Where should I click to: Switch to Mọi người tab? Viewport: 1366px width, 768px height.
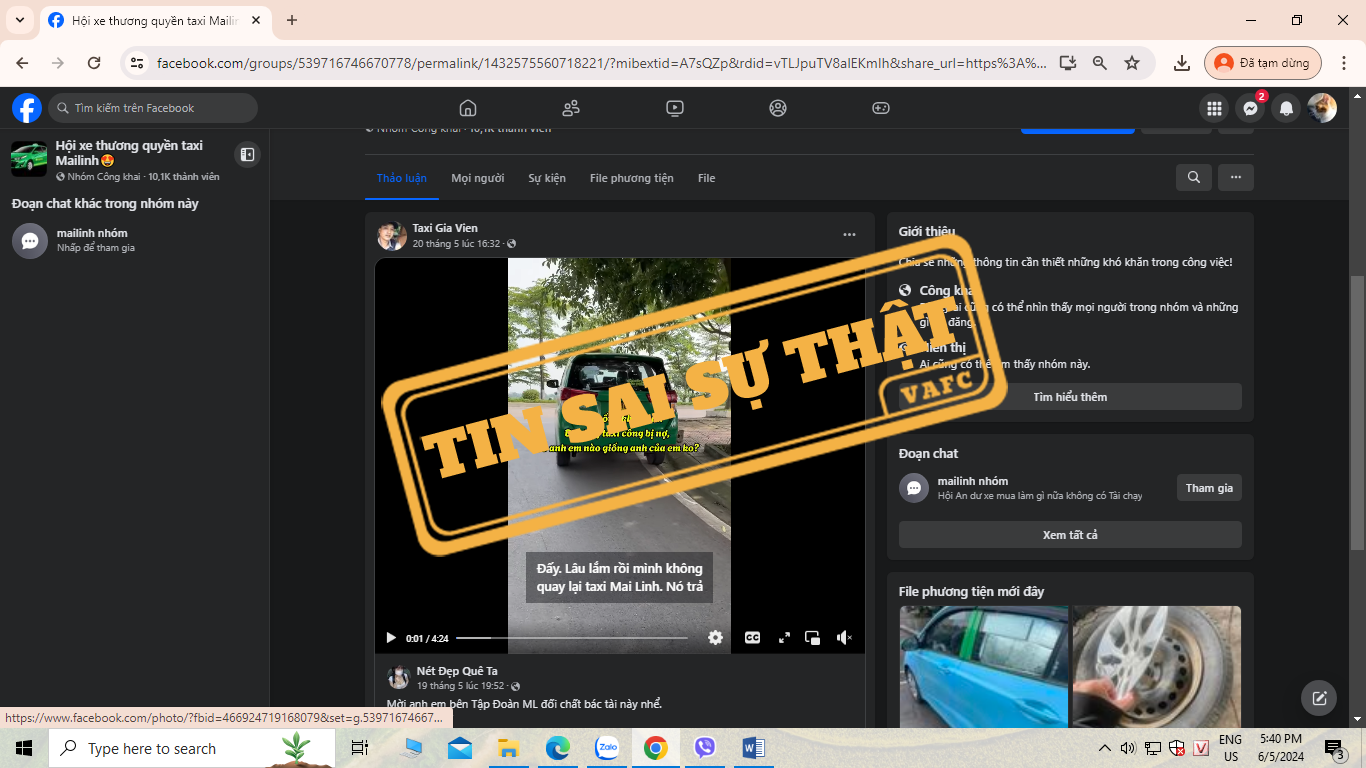tap(477, 178)
